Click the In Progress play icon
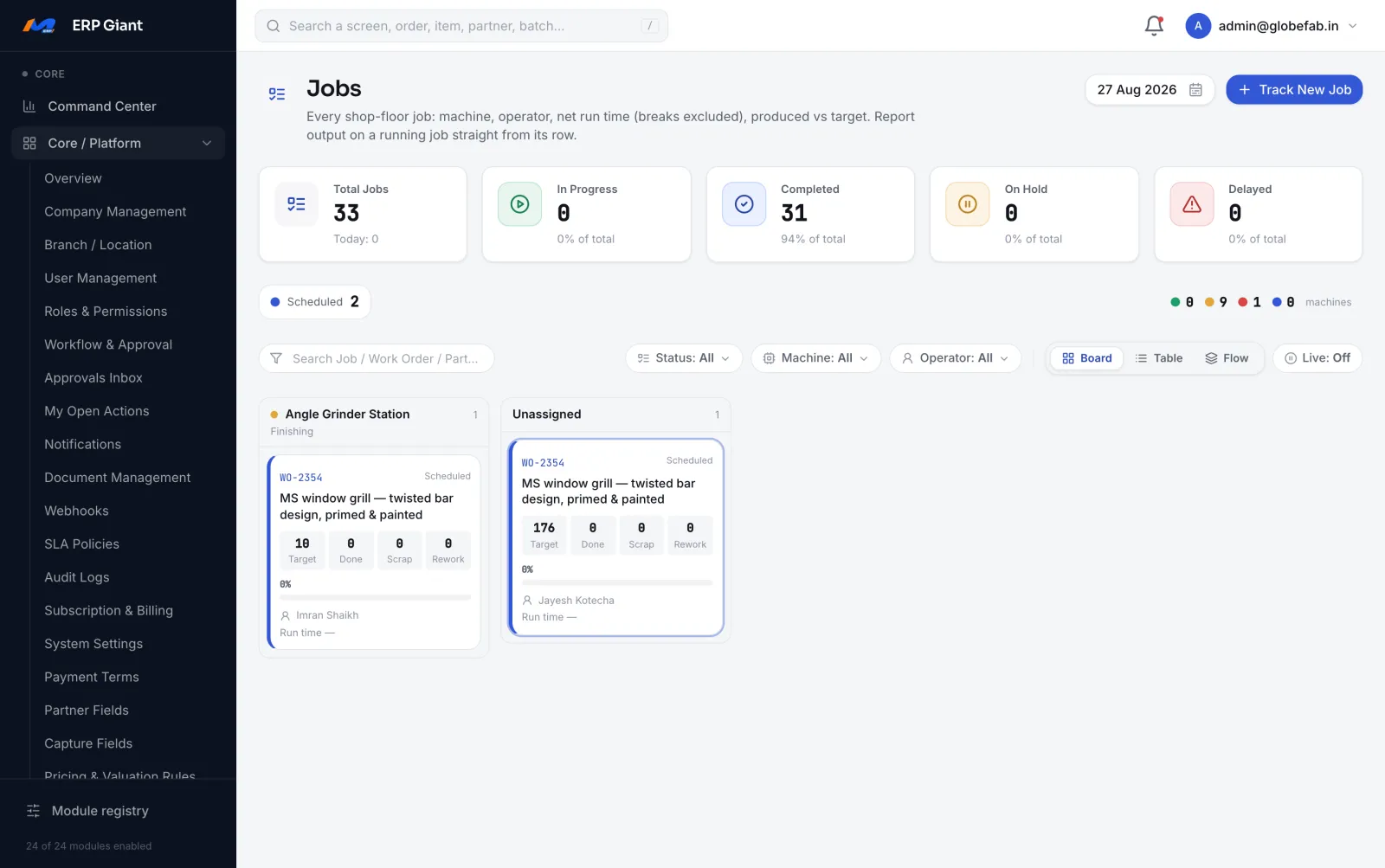 519,204
